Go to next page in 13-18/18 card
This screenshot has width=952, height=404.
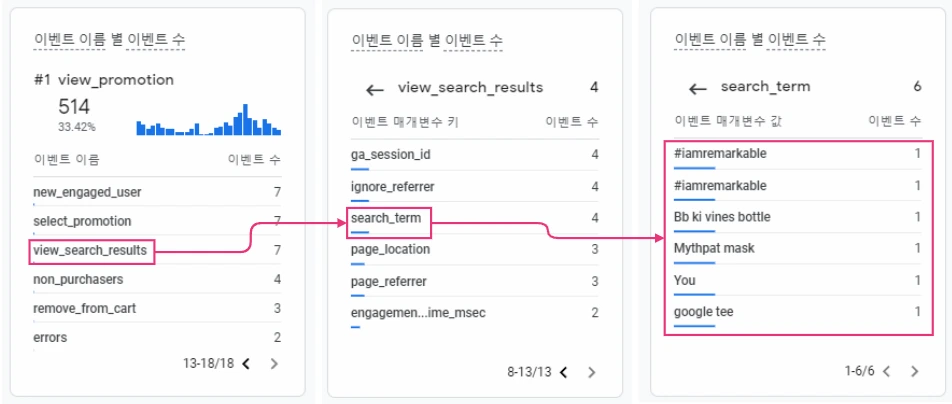point(275,363)
